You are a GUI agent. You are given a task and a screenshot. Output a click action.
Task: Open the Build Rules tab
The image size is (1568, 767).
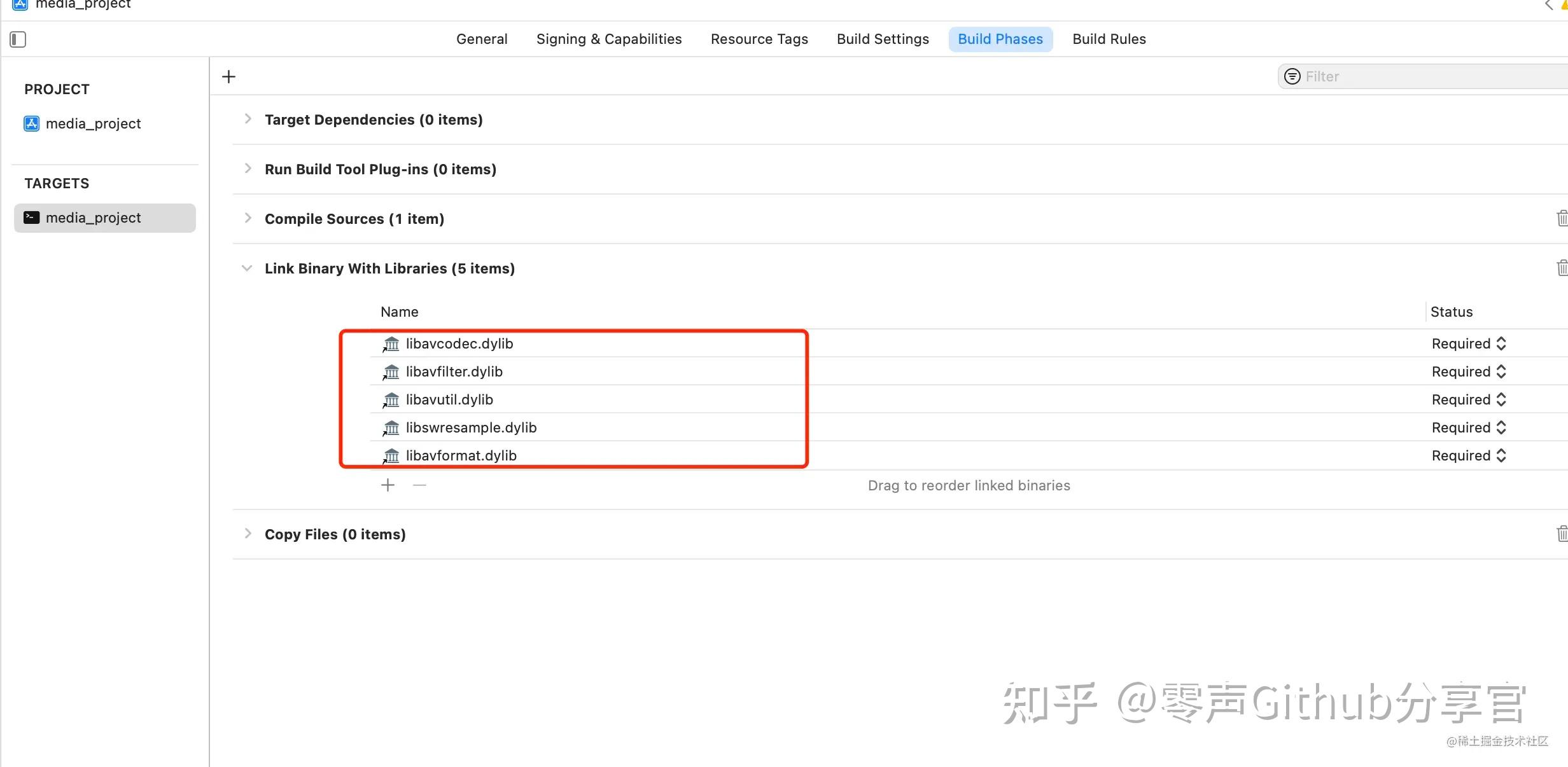coord(1109,39)
